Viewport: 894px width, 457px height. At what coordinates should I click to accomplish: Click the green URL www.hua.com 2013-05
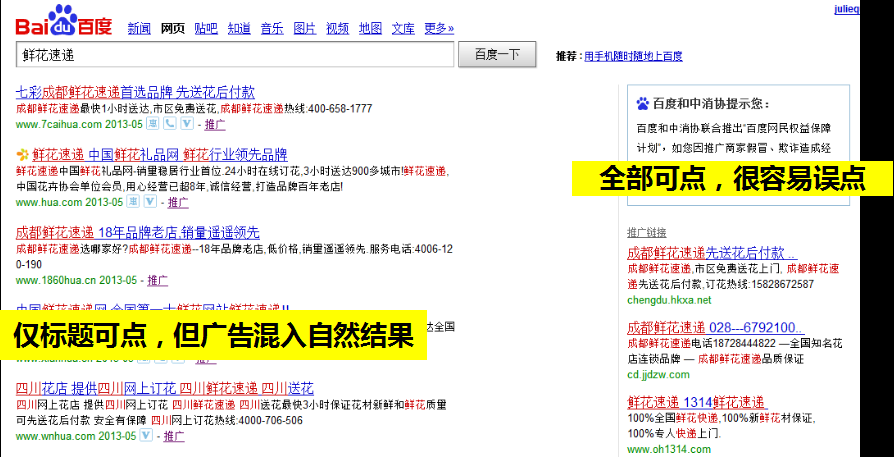70,202
